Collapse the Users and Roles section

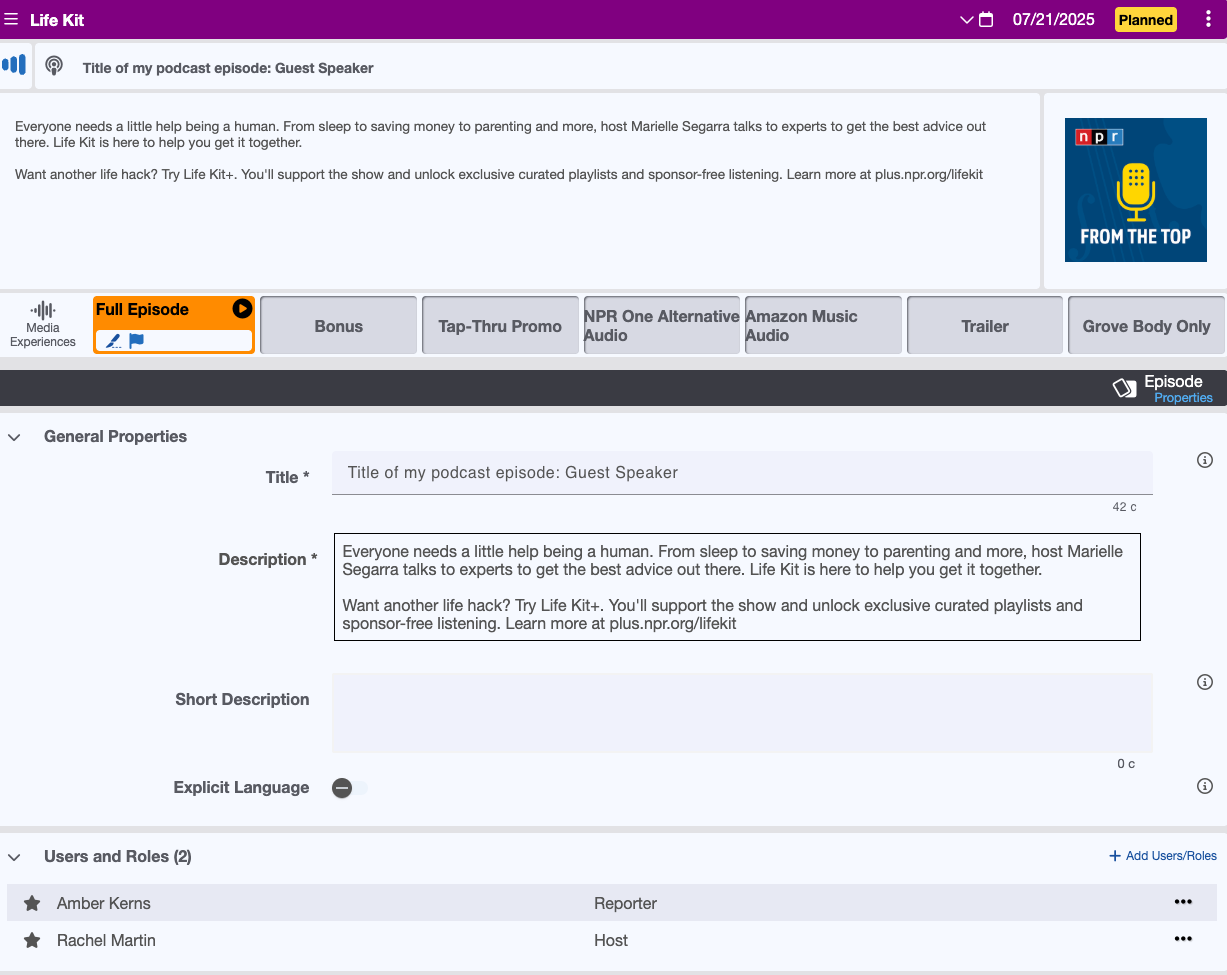click(14, 857)
